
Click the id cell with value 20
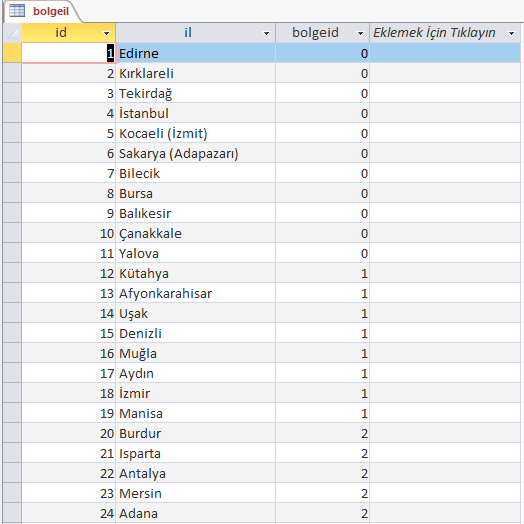(x=69, y=433)
